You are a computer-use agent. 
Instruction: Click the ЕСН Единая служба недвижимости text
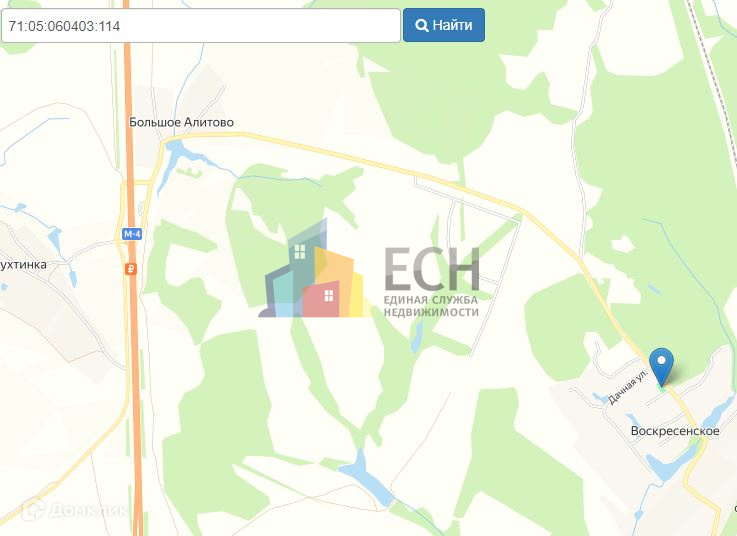point(431,282)
